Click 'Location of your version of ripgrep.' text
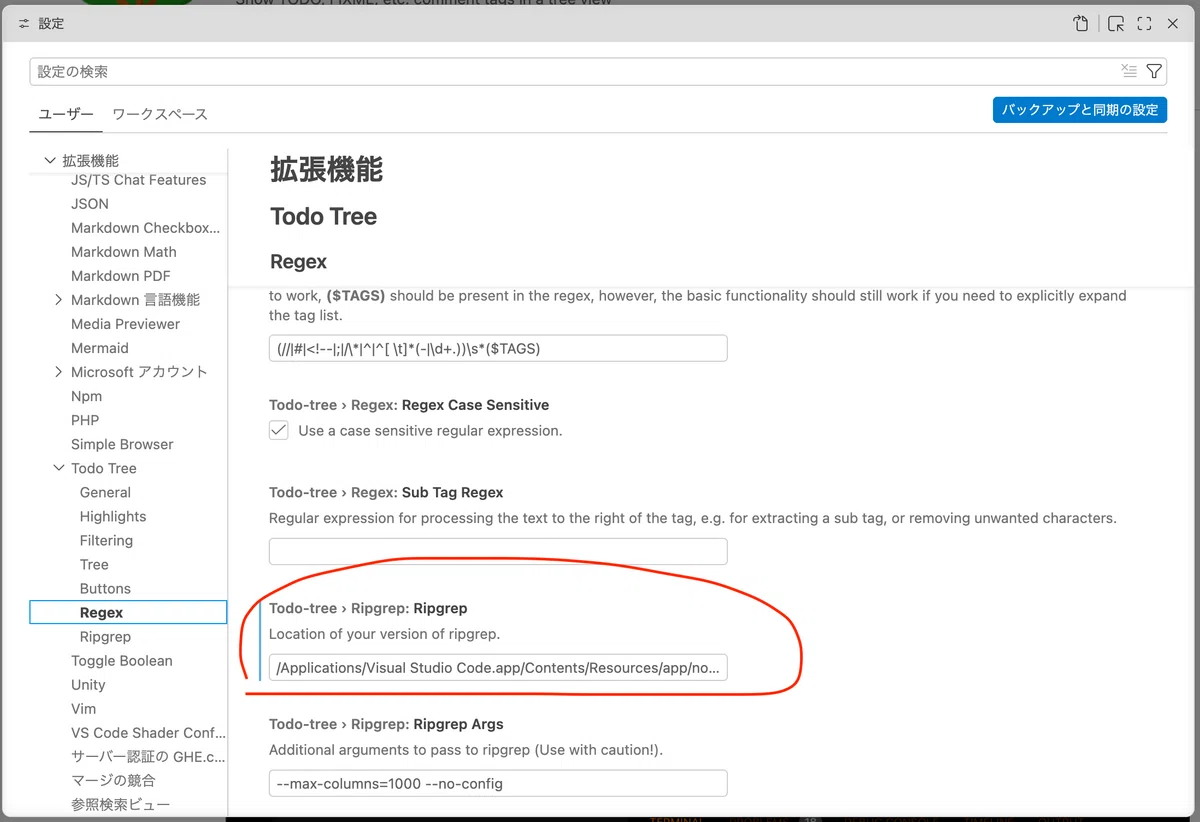1200x822 pixels. [x=384, y=634]
